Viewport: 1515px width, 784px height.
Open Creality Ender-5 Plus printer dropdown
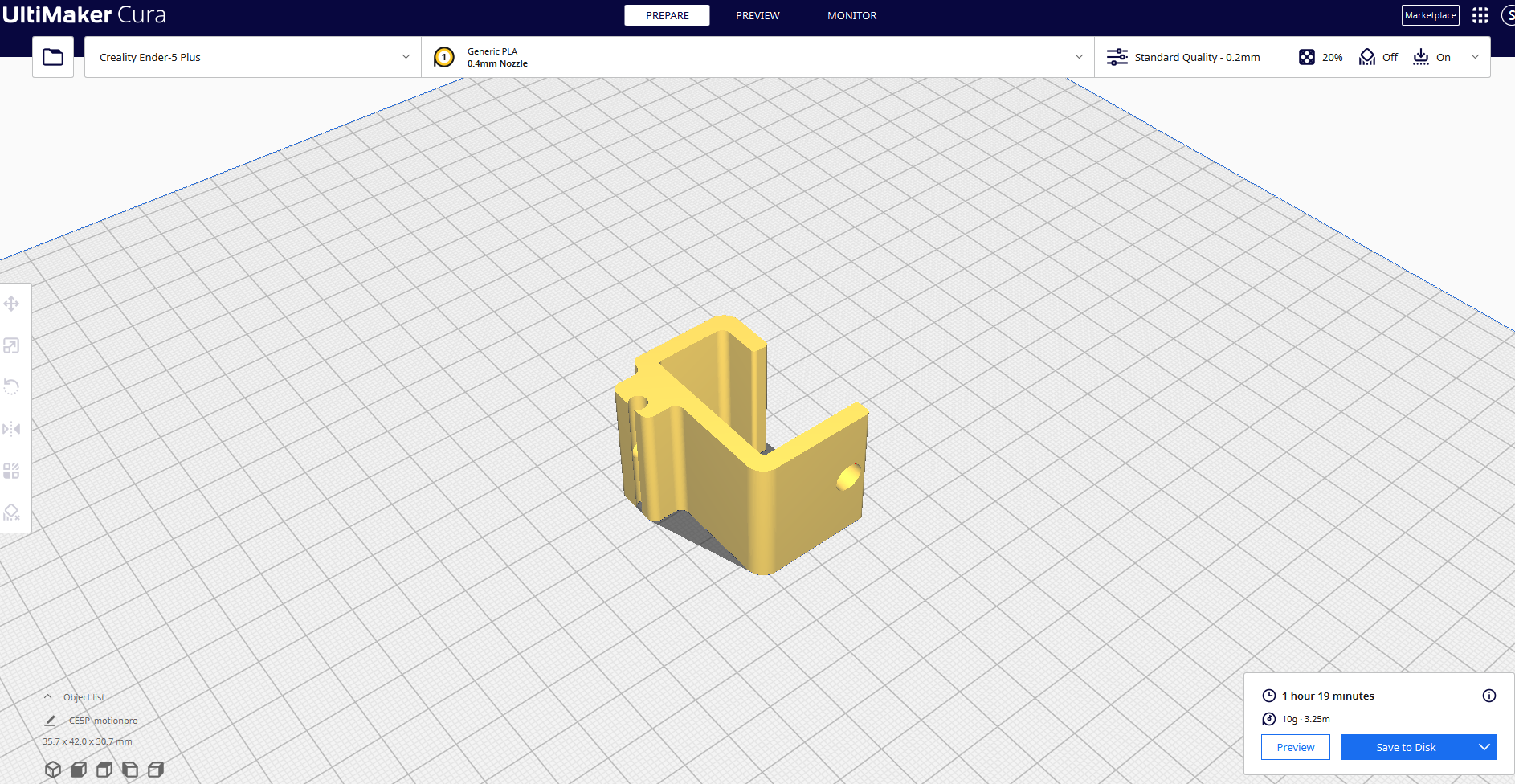click(x=253, y=57)
